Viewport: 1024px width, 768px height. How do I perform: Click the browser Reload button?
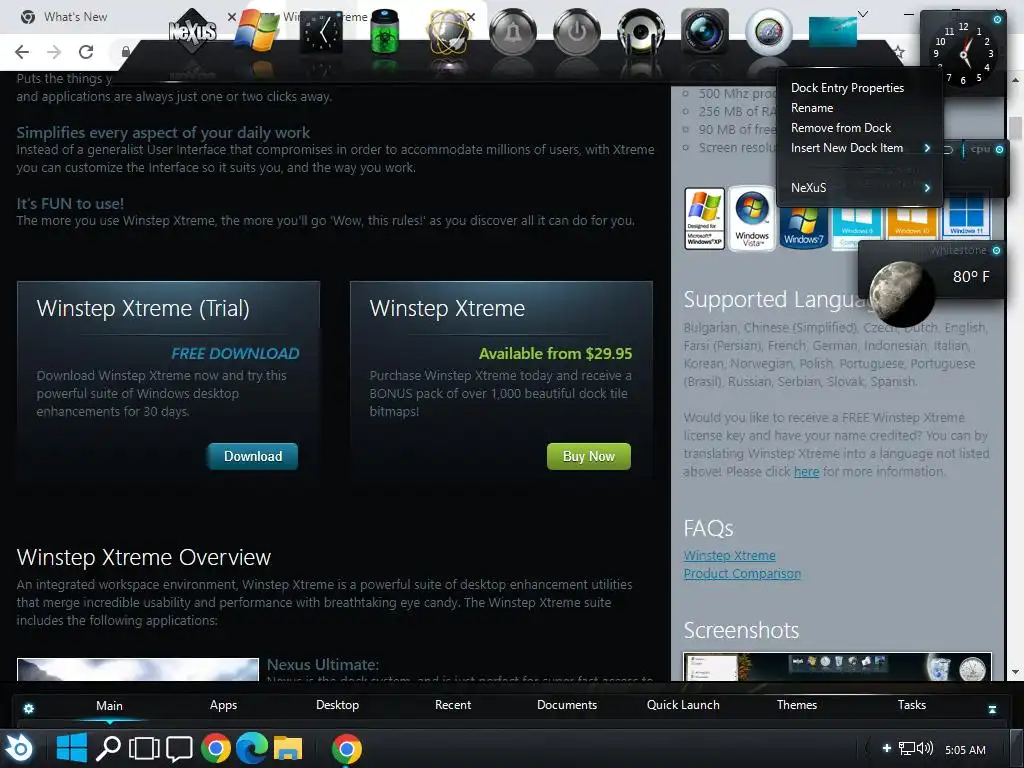pos(86,52)
